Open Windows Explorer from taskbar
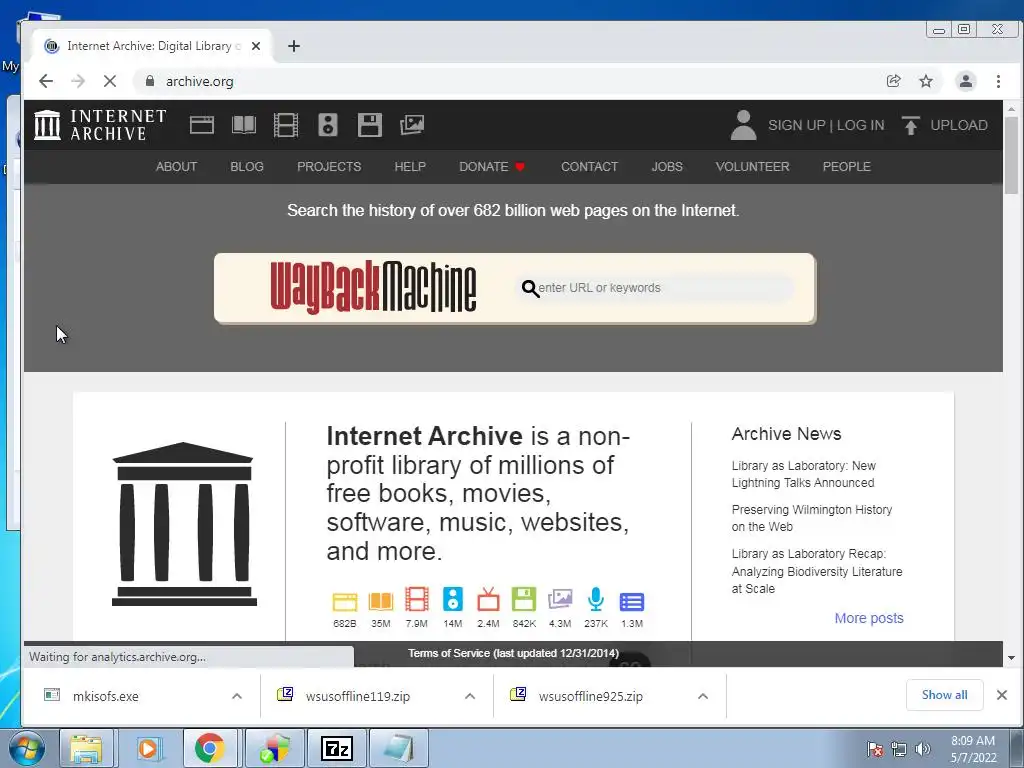This screenshot has height=768, width=1024. tap(86, 748)
